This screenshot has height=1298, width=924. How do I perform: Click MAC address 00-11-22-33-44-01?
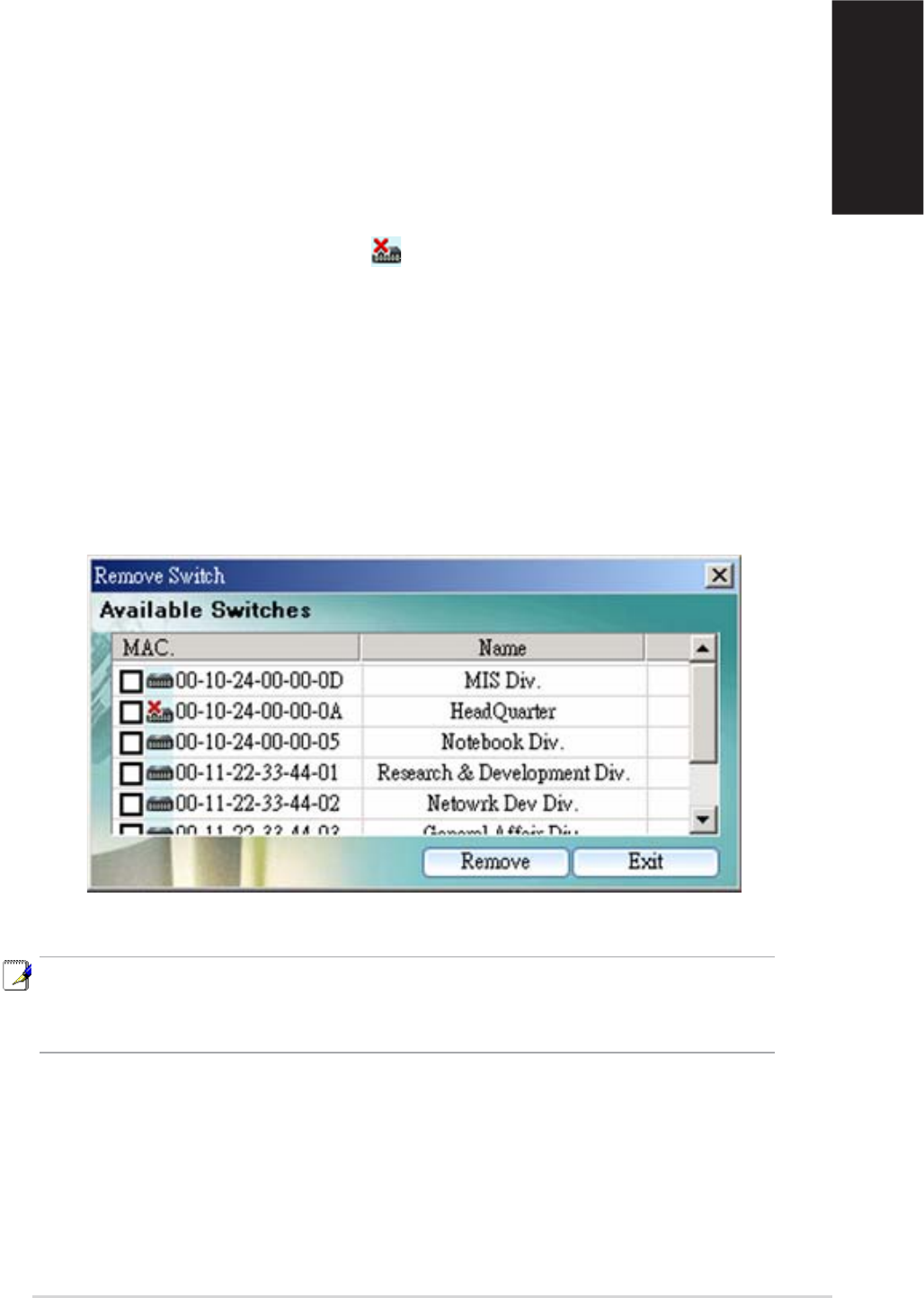click(x=257, y=773)
